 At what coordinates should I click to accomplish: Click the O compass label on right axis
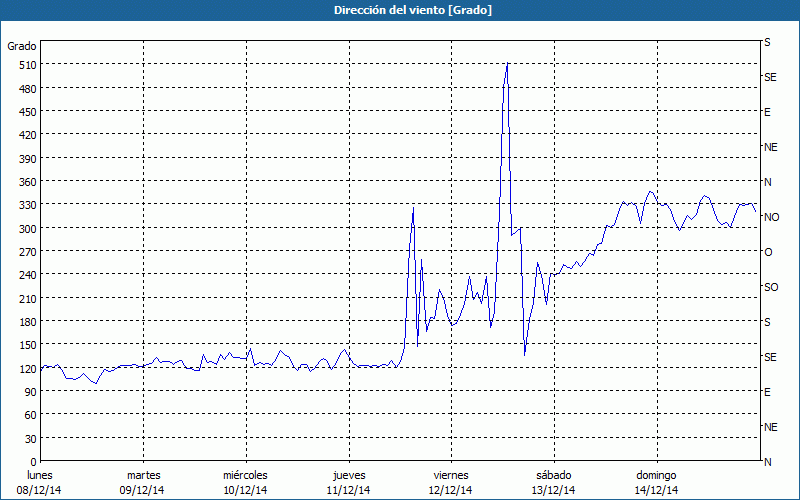click(x=768, y=252)
